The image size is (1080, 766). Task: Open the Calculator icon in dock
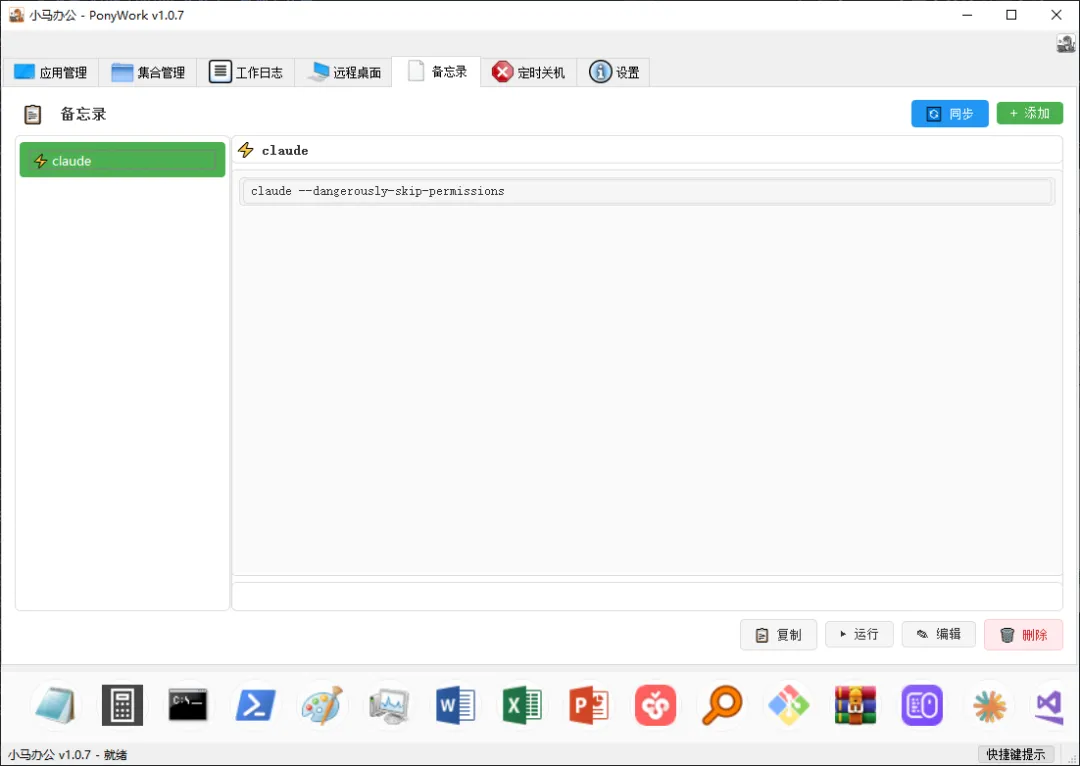[122, 705]
